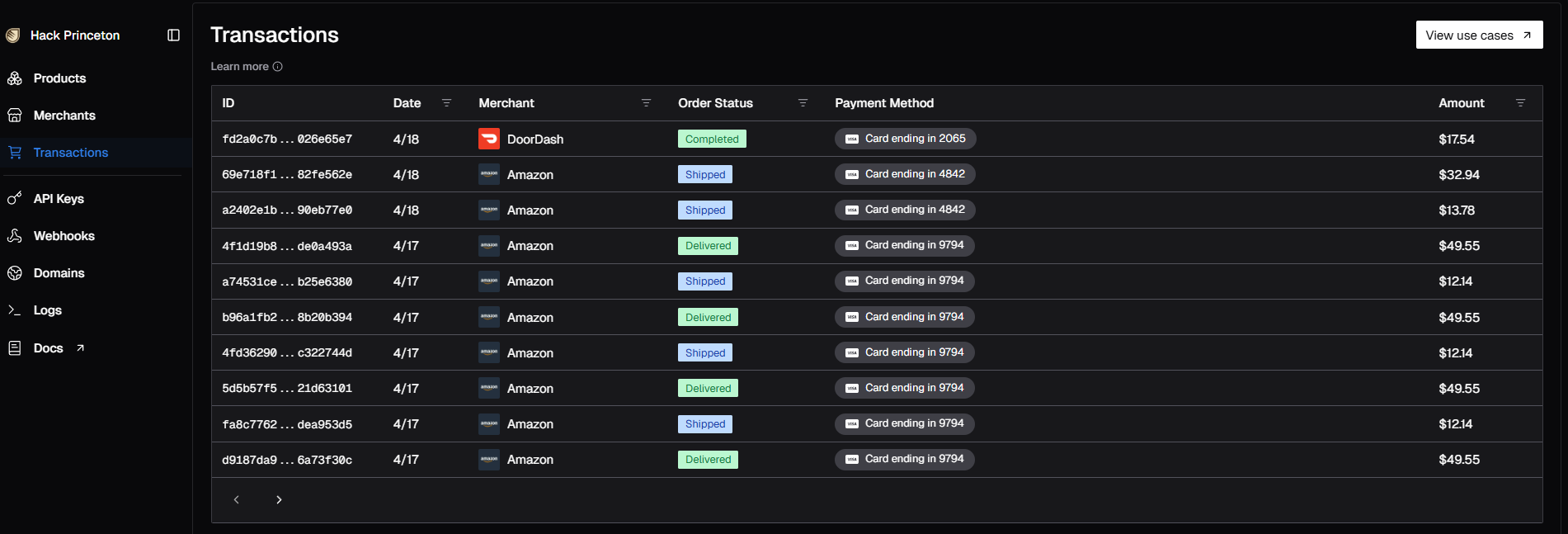Click the Merchants storefront icon
This screenshot has width=1568, height=534.
click(x=15, y=116)
